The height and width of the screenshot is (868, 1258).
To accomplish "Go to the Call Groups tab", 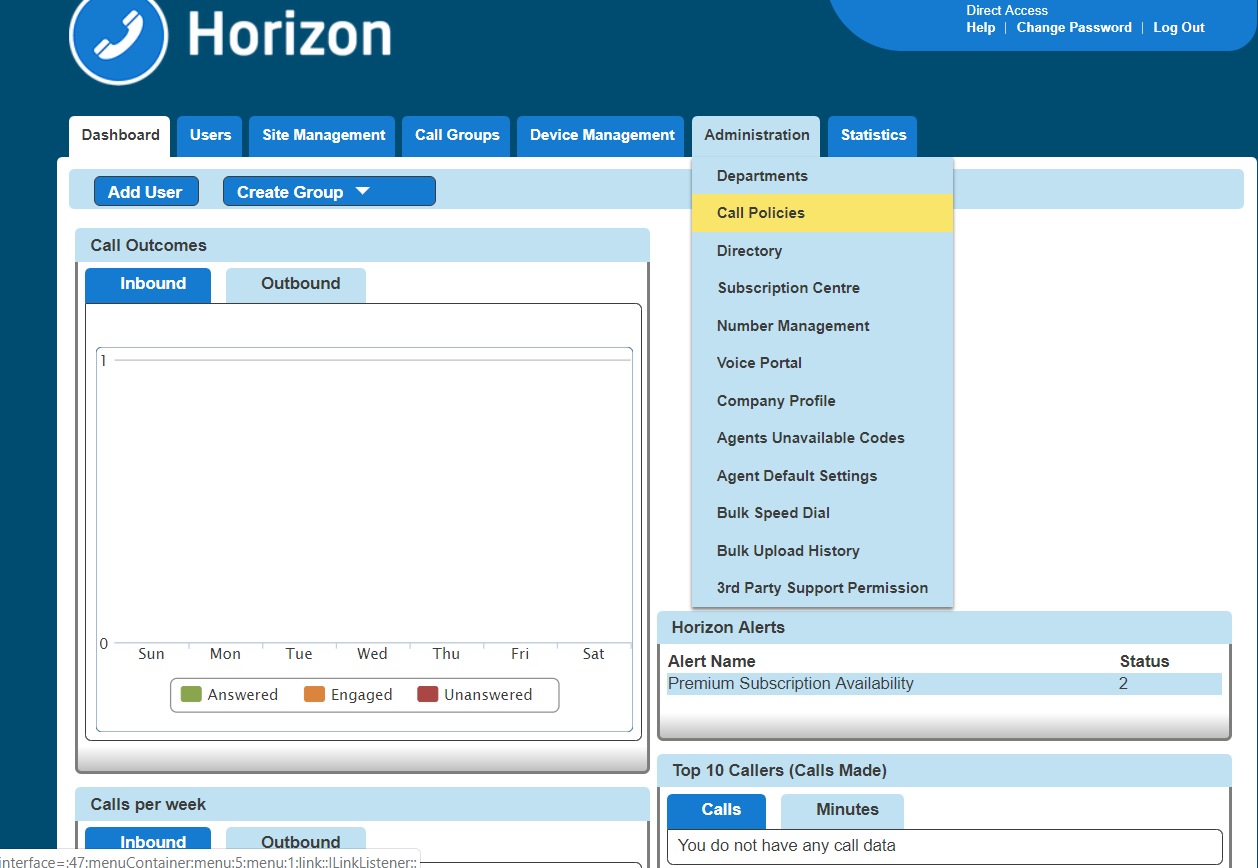I will (x=457, y=136).
